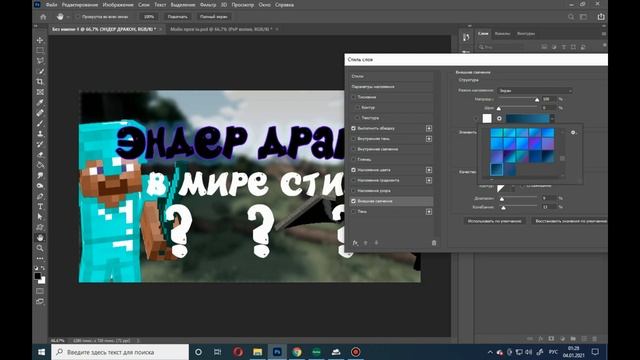Click the white glow color swatch
Screen dimensions: 640x360
487,118
